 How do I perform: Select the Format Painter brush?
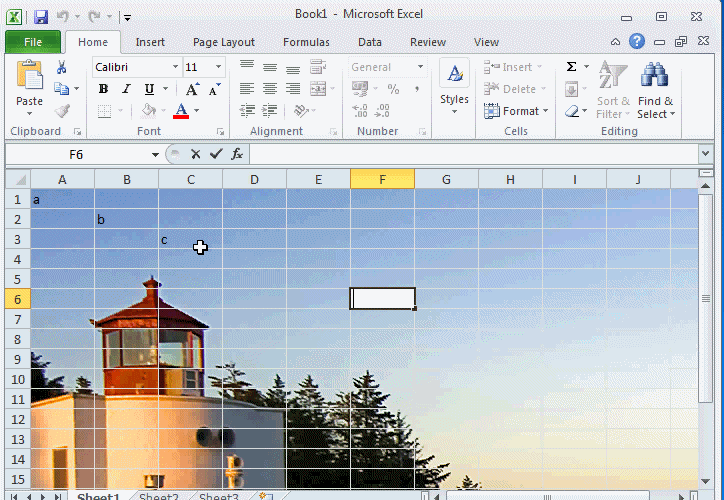pyautogui.click(x=62, y=111)
